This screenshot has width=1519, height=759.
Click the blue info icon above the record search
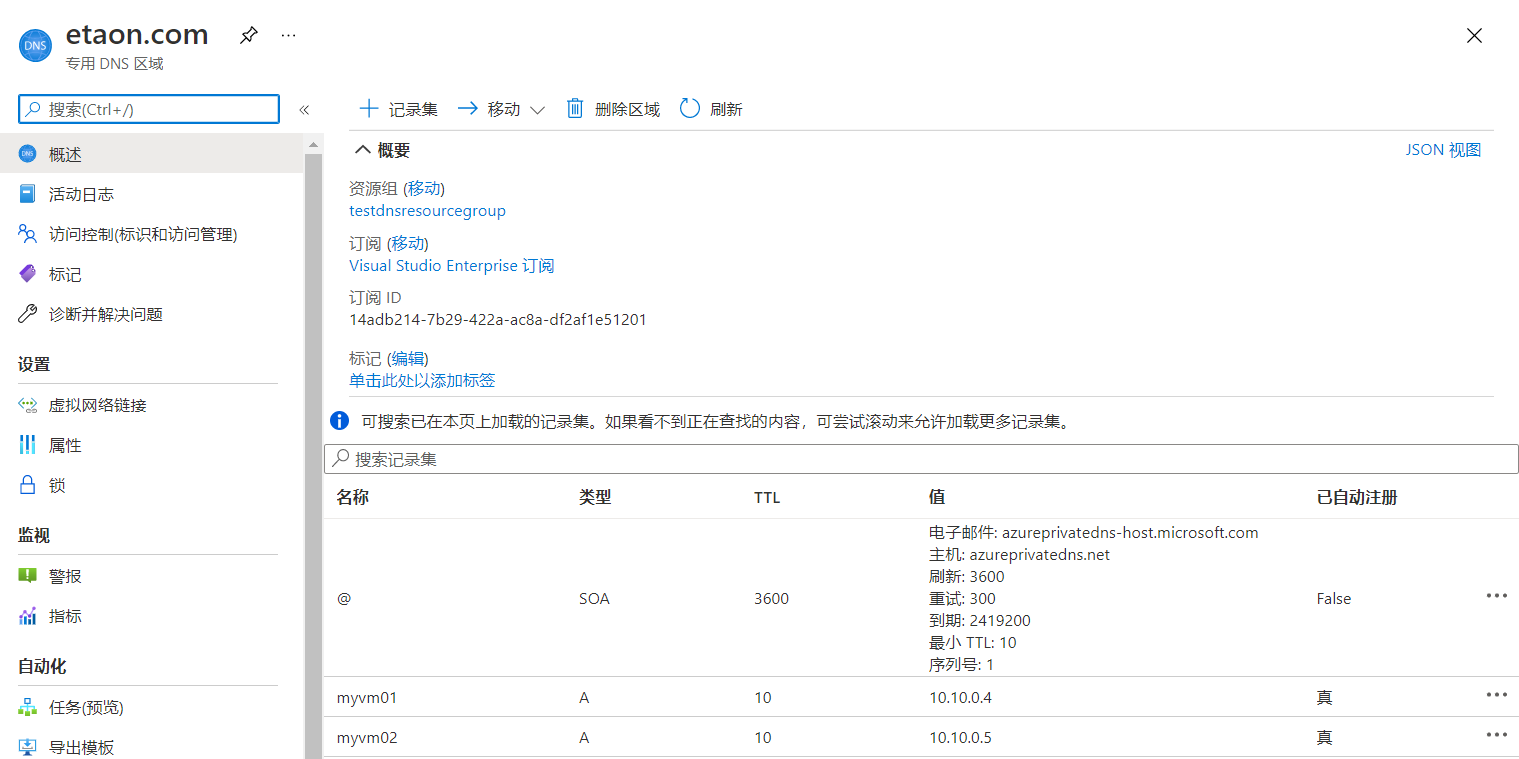click(340, 421)
